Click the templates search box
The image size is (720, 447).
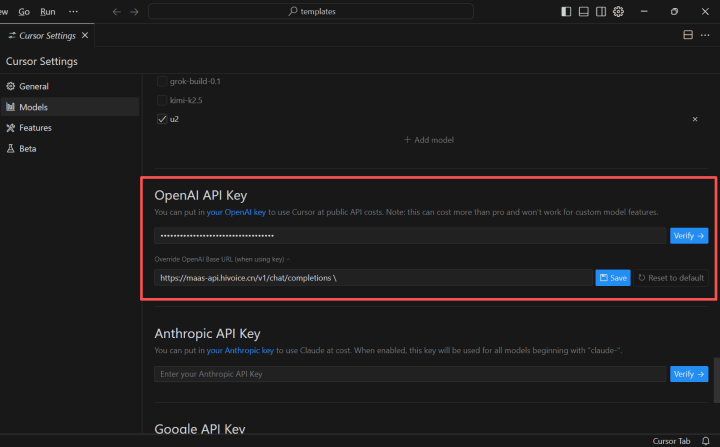[x=311, y=11]
